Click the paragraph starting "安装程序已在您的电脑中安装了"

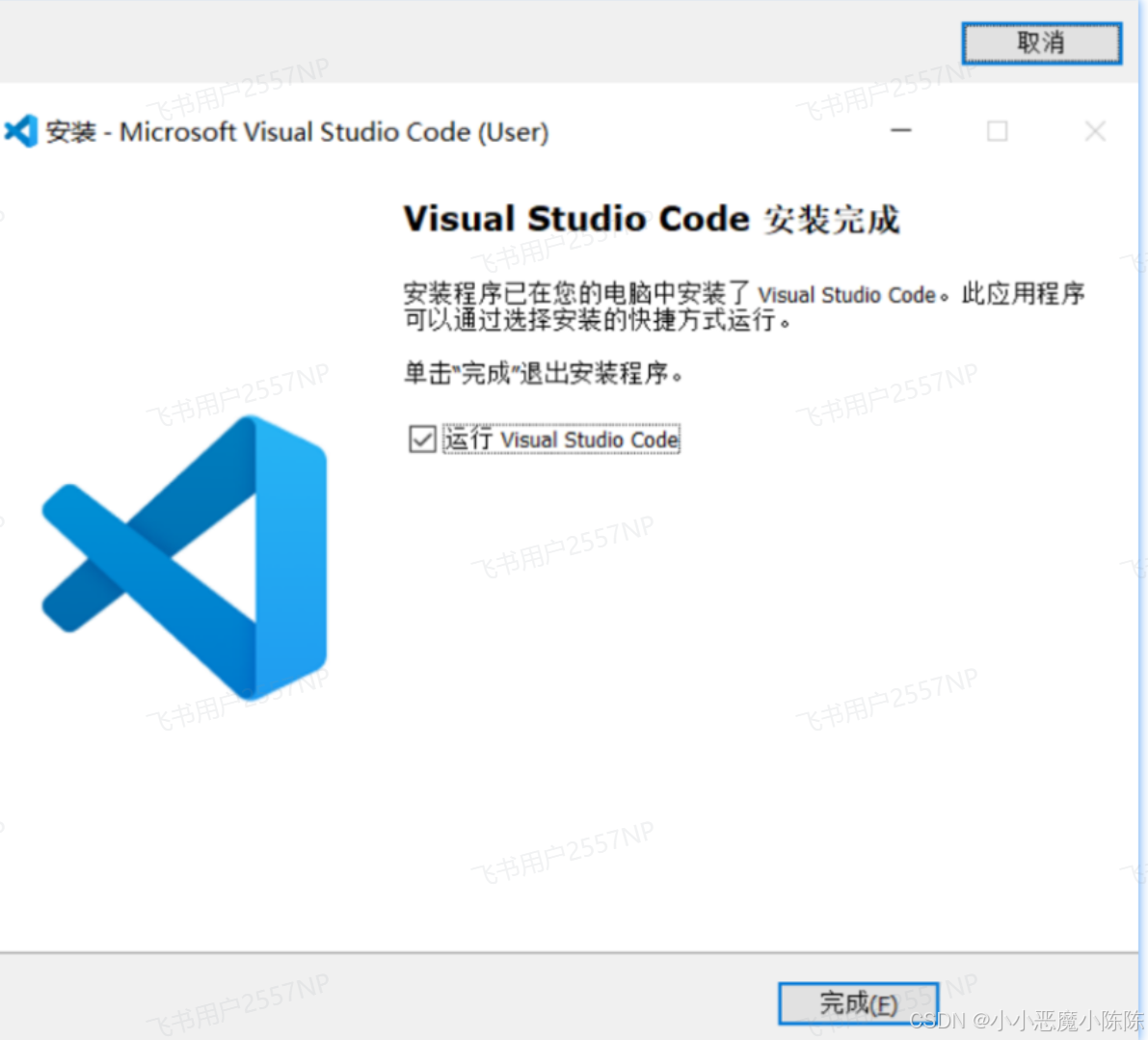(x=744, y=307)
